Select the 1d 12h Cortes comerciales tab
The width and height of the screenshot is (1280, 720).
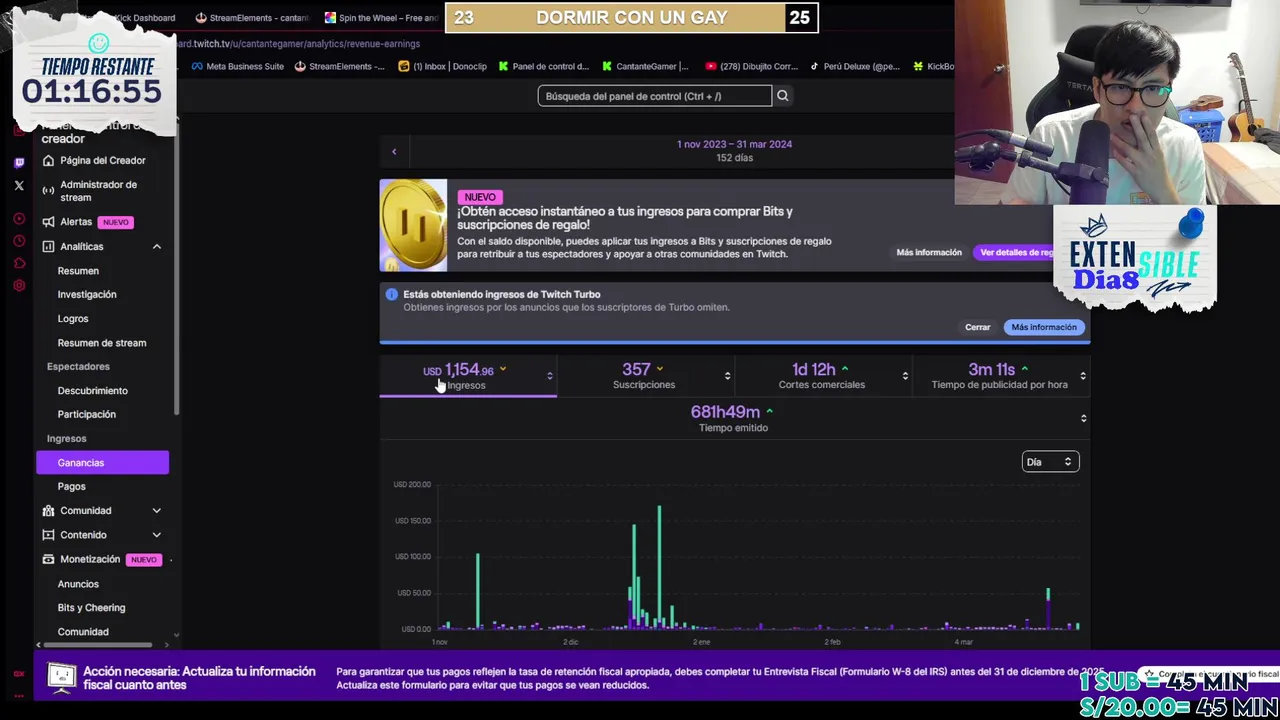click(x=822, y=376)
